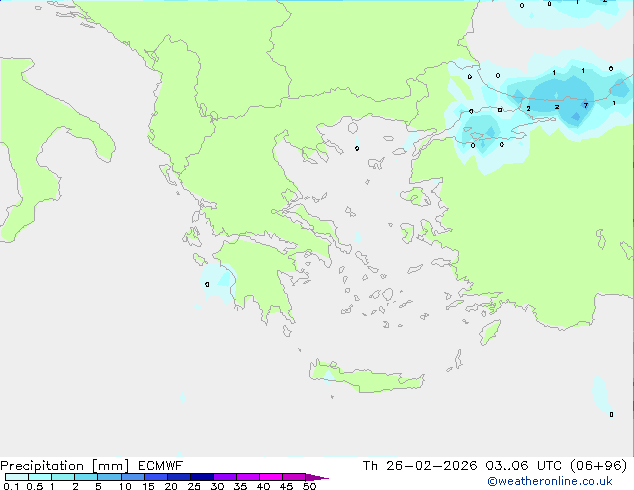Pick the 40–45 mm magenta legend swatch
The image size is (634, 490).
click(x=271, y=477)
